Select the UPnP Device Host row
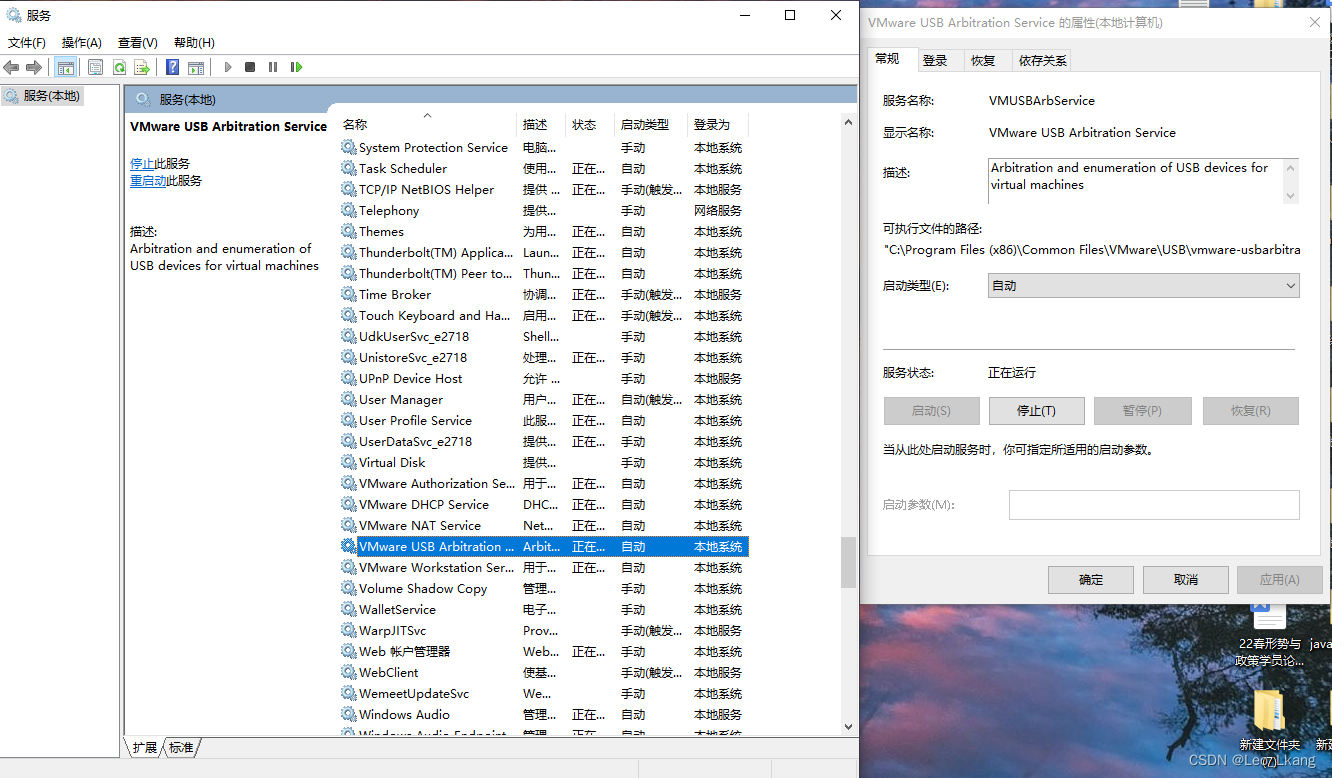This screenshot has width=1332, height=778. [543, 378]
